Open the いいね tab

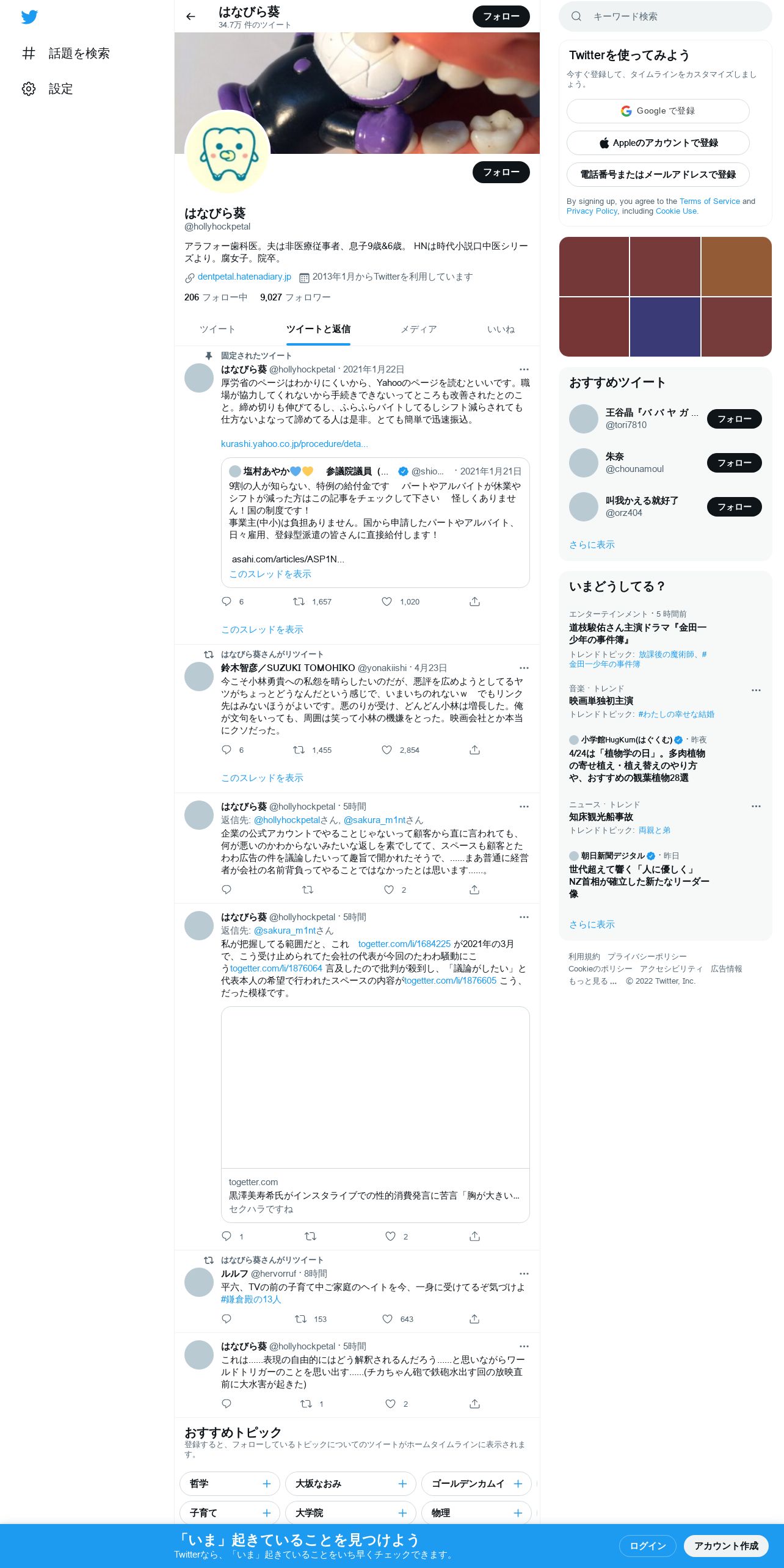[x=501, y=329]
